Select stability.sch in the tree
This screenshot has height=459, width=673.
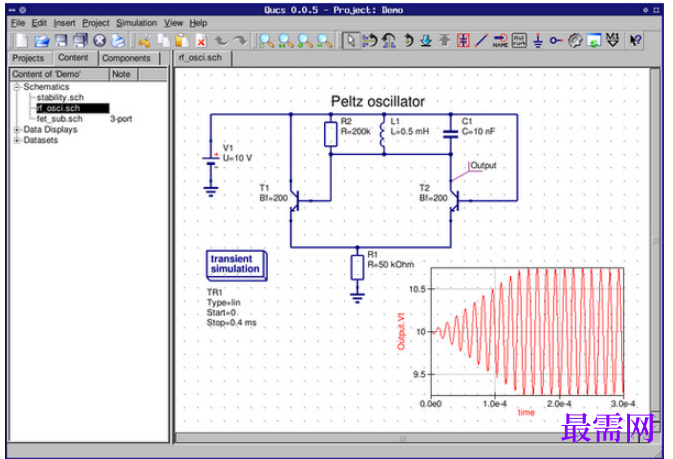click(x=60, y=97)
